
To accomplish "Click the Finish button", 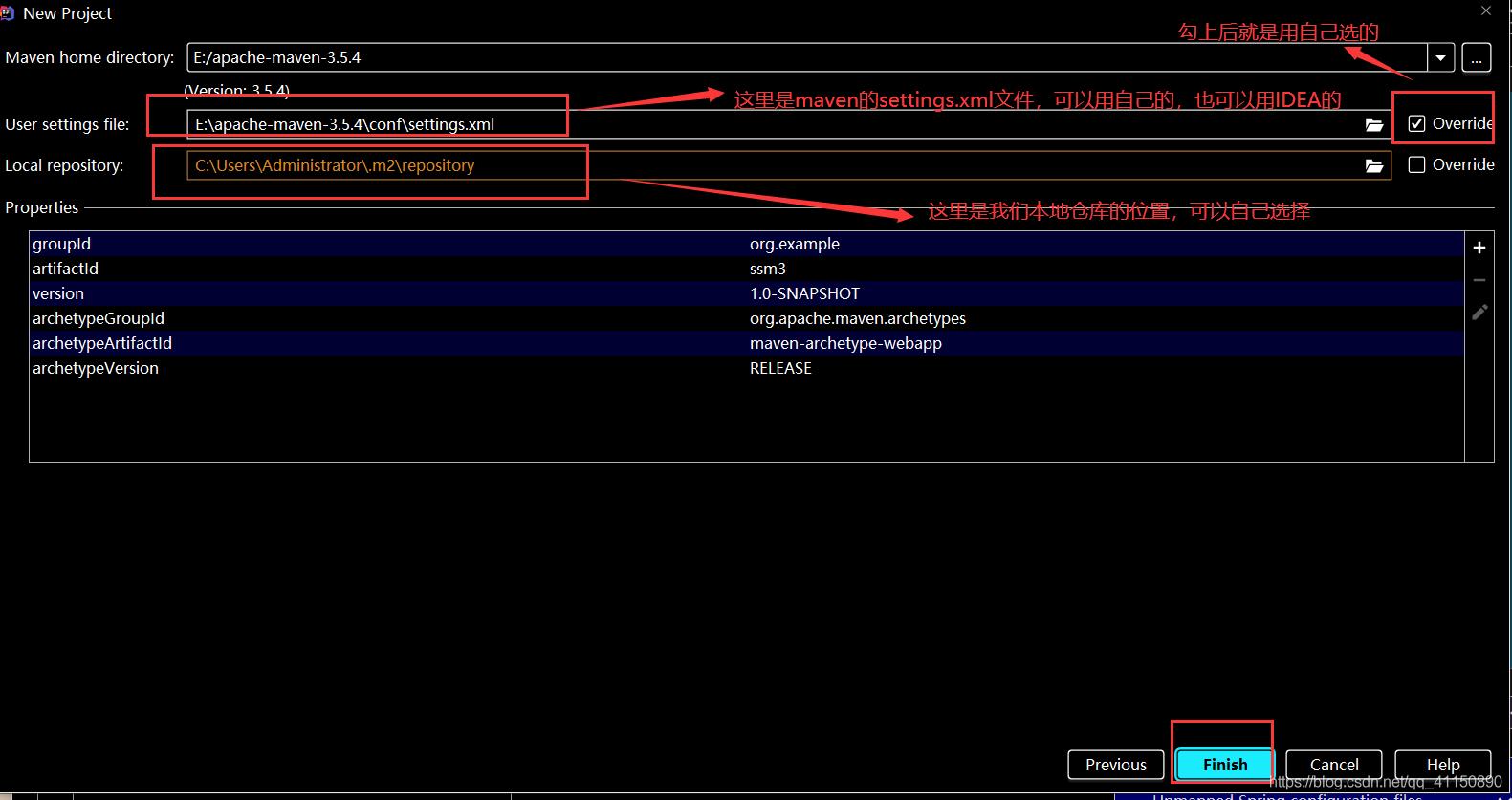I will pos(1224,765).
